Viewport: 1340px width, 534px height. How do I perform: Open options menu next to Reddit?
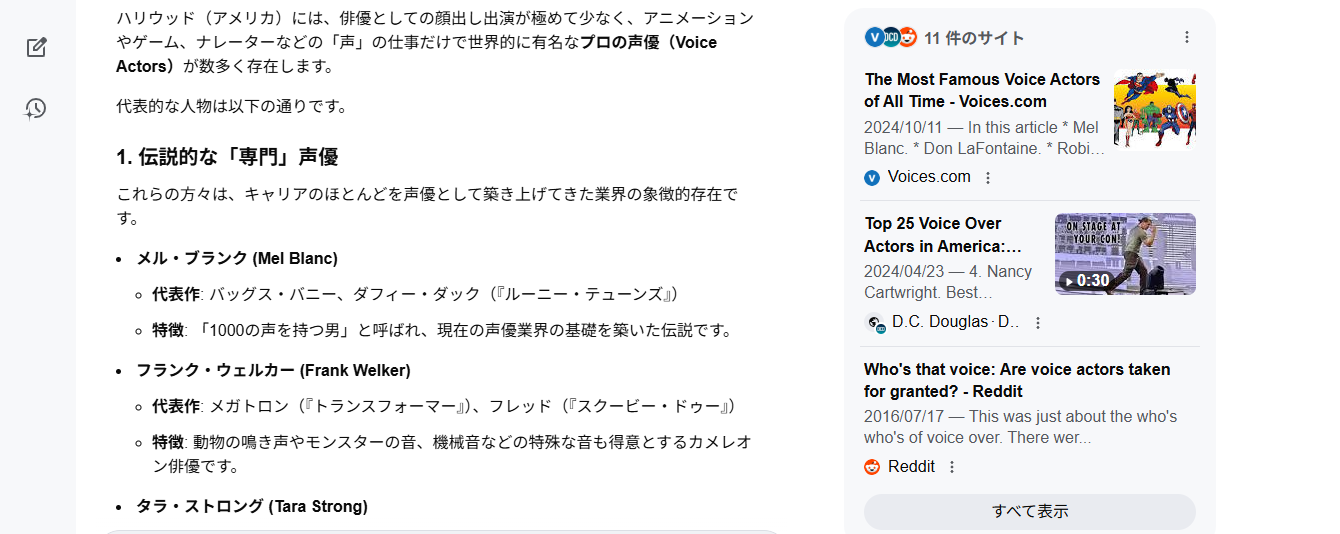pos(952,467)
